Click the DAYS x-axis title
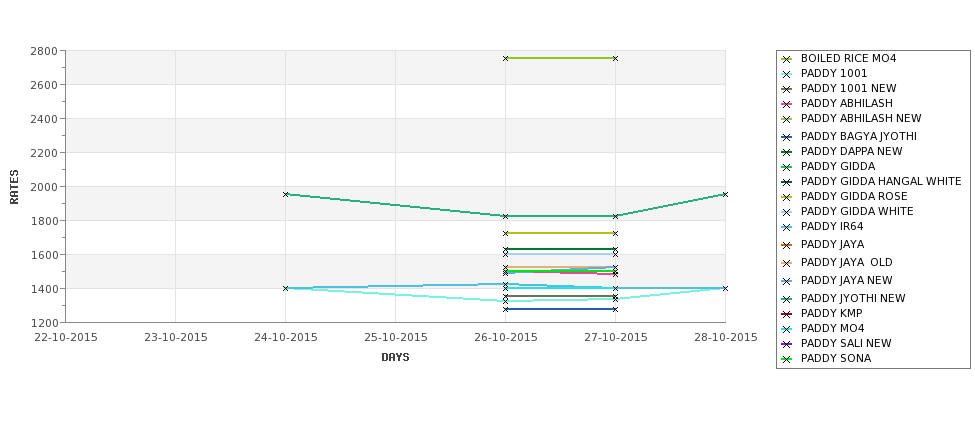 pyautogui.click(x=395, y=358)
